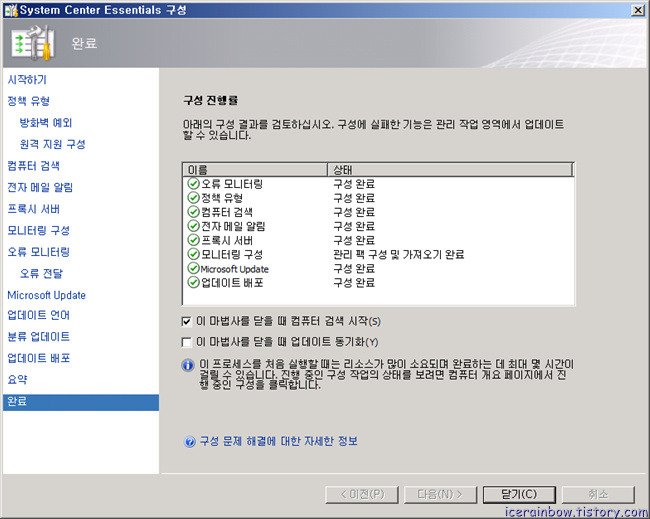Open 구성 문제 해결에 대한 자세한 정보 link
650x519 pixels.
click(278, 441)
